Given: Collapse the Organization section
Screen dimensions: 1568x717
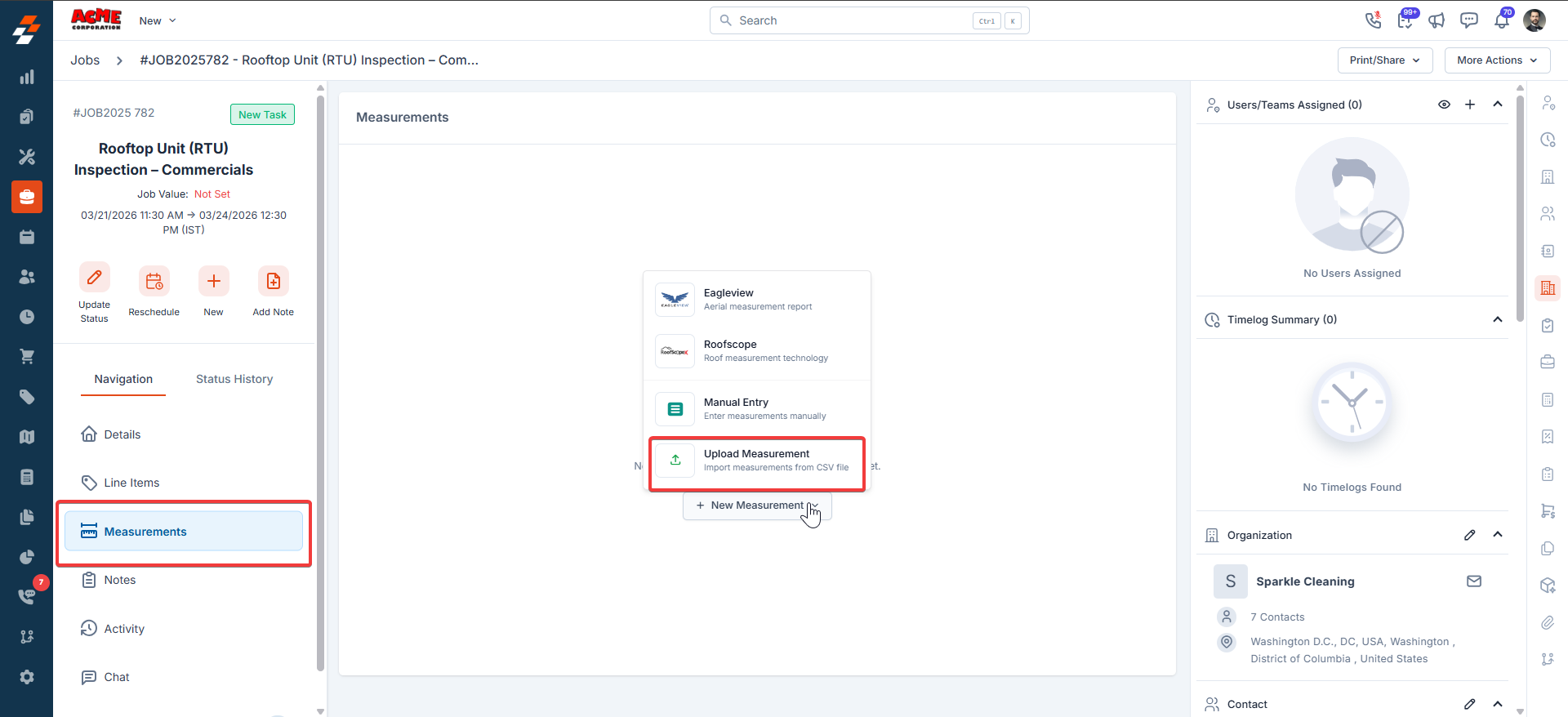Looking at the screenshot, I should click(1498, 535).
